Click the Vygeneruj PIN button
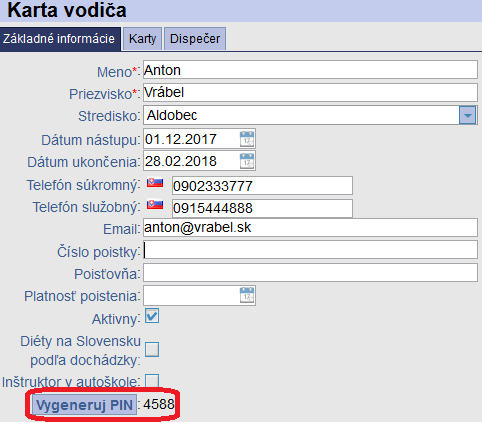482x423 pixels. [85, 405]
